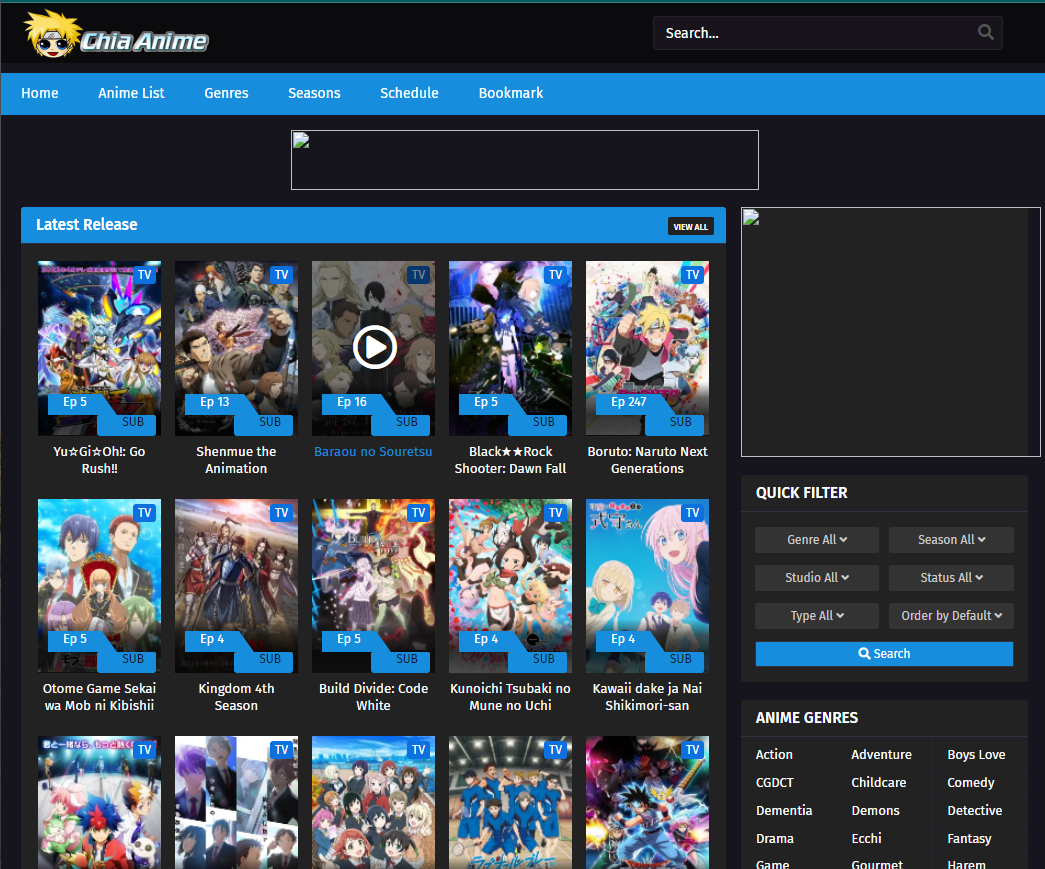Click the Ep 5 badge on Build Divide: Code White
The height and width of the screenshot is (869, 1045).
pyautogui.click(x=349, y=639)
